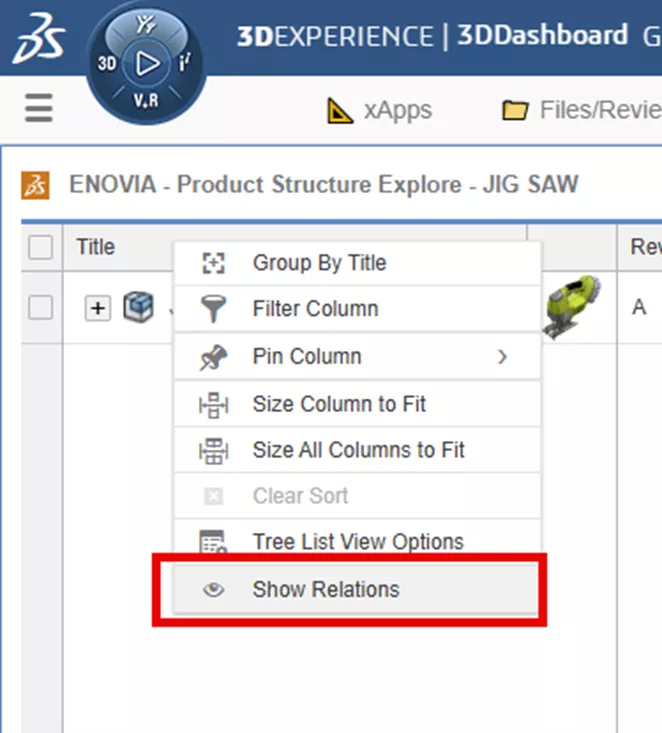Toggle the select-all checkbox in header
662x733 pixels.
40,247
